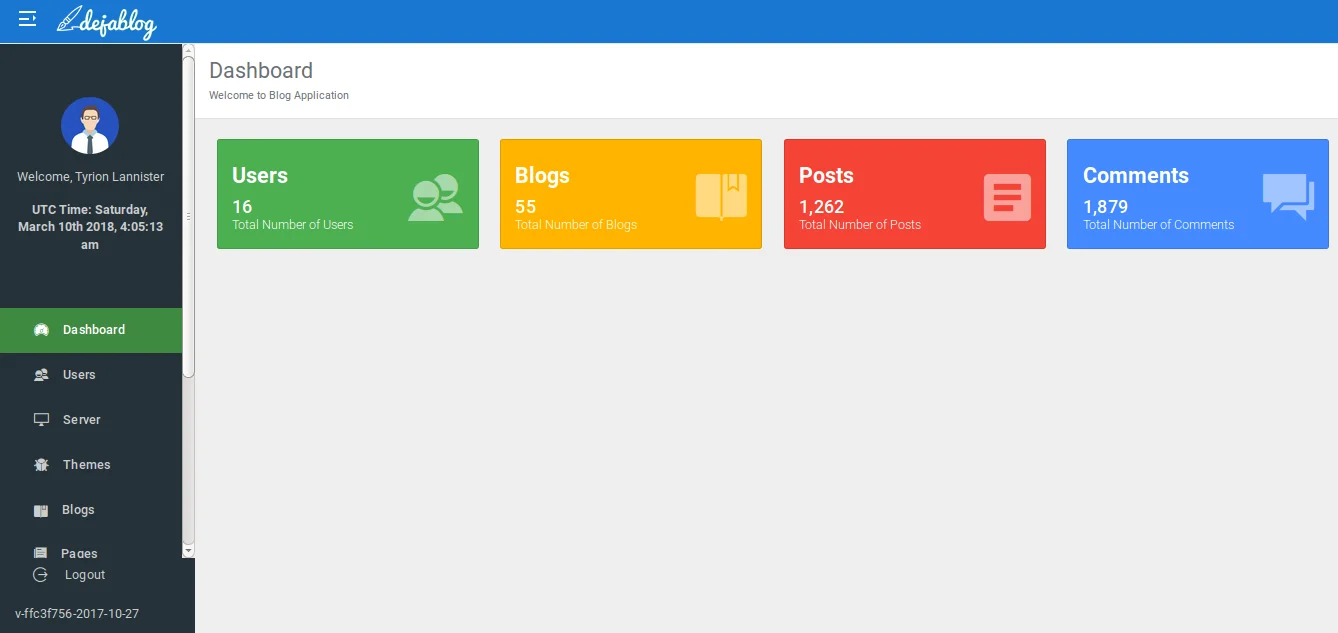Click Tyrion Lannister's avatar image

[90, 126]
